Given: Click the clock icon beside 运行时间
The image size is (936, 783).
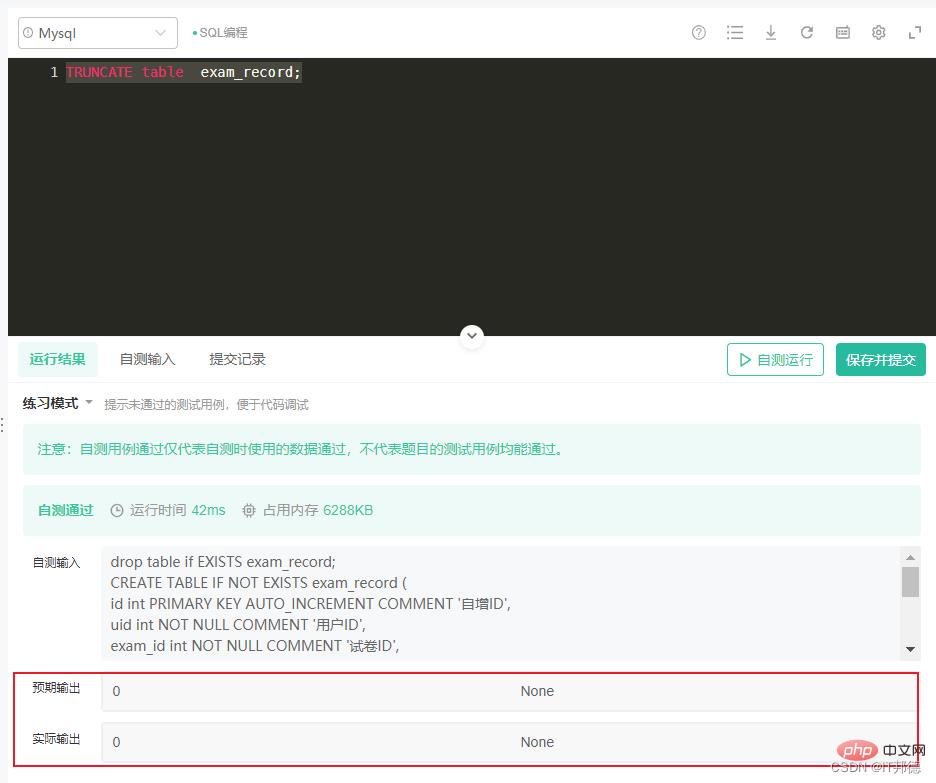Looking at the screenshot, I should click(x=117, y=510).
